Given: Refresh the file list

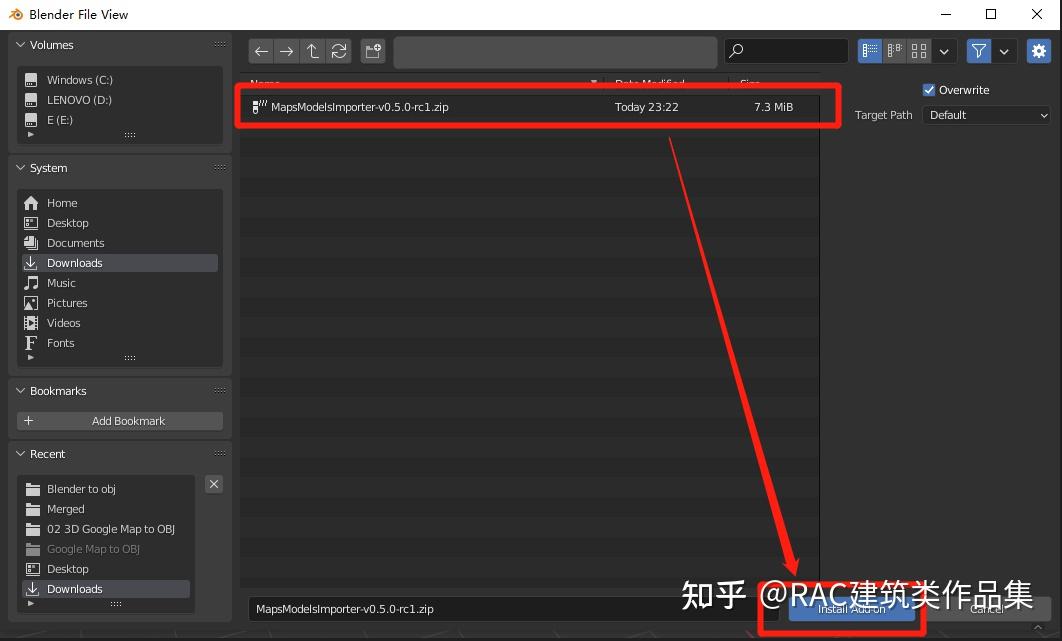Looking at the screenshot, I should pyautogui.click(x=339, y=51).
